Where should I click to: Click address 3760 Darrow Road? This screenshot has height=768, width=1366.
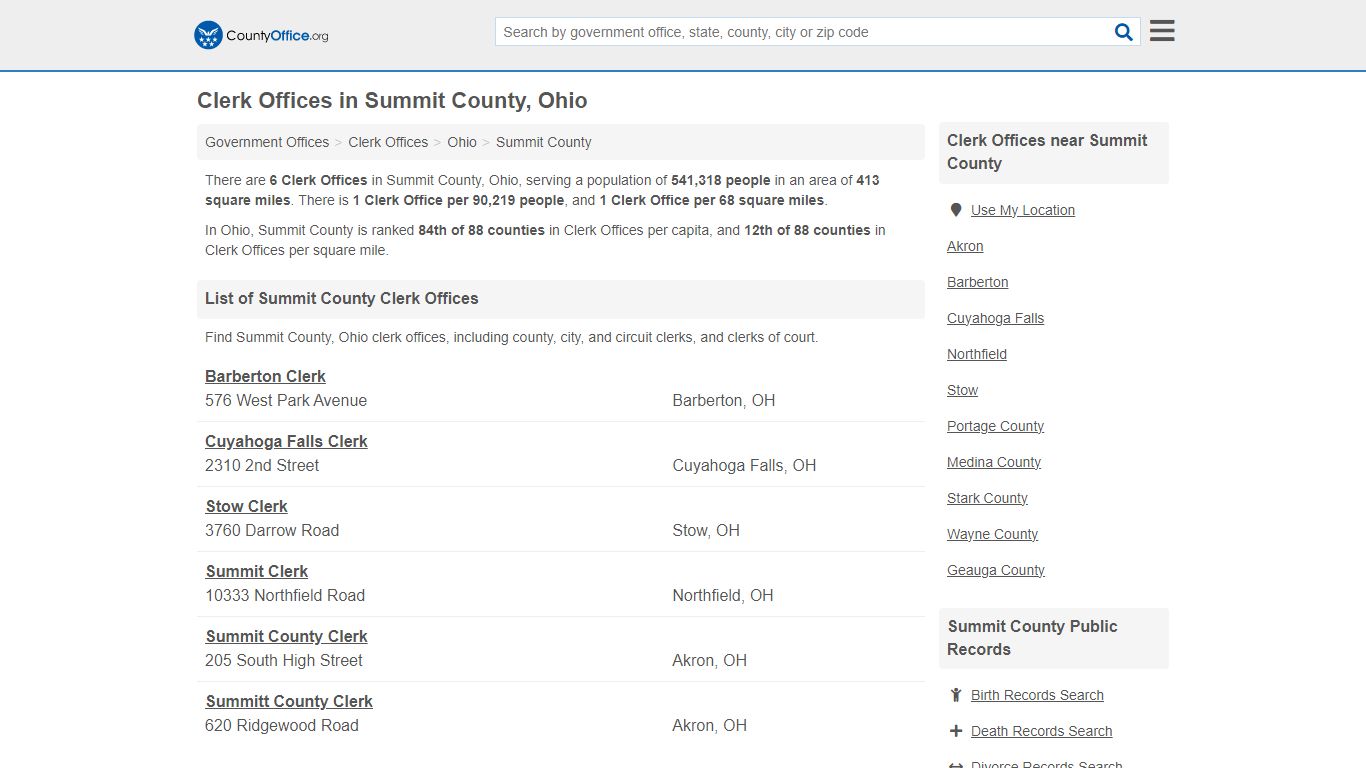click(272, 530)
